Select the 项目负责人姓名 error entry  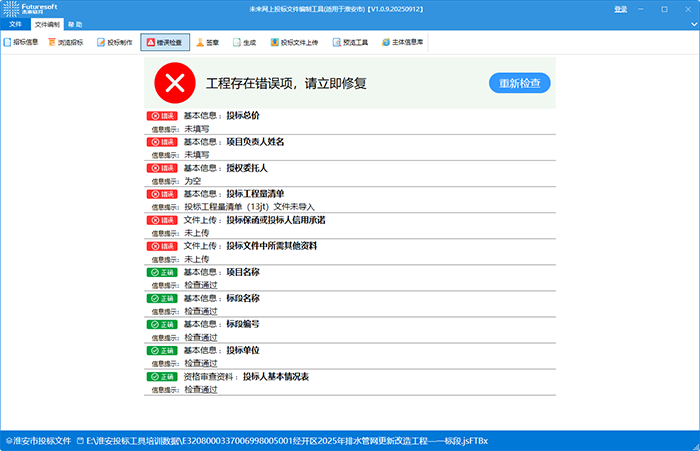coord(255,142)
